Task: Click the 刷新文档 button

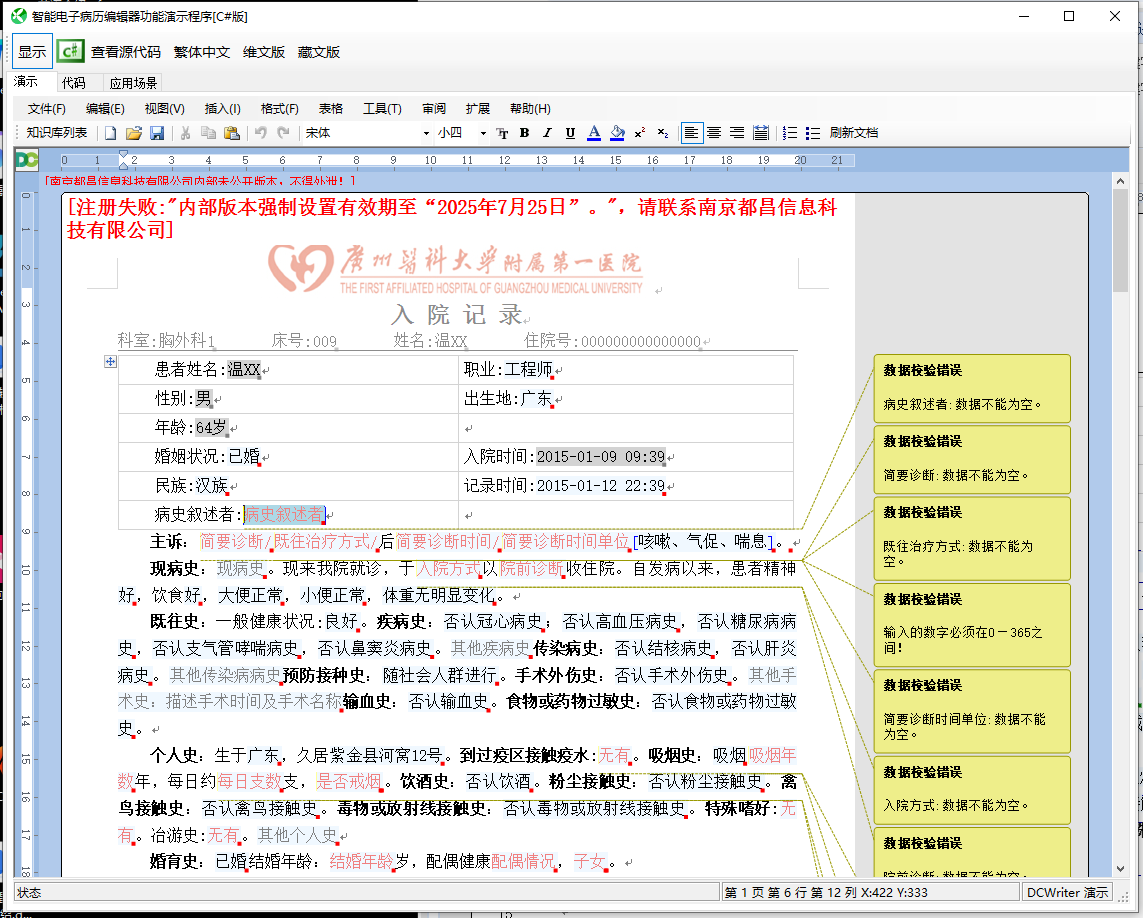Action: [854, 133]
